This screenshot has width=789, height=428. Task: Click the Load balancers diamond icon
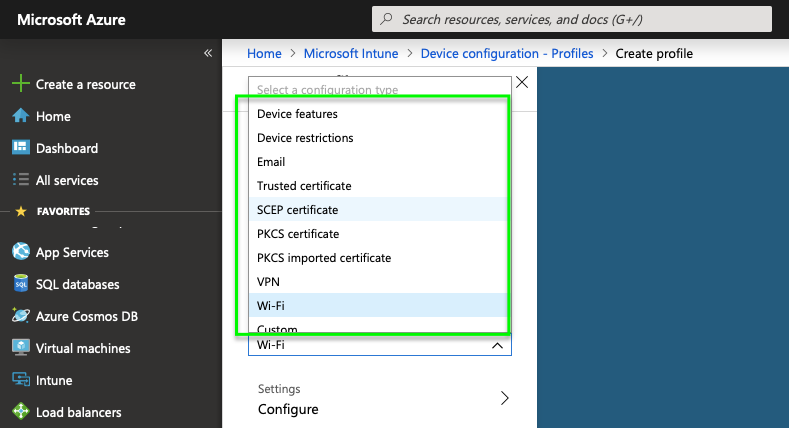tap(20, 412)
